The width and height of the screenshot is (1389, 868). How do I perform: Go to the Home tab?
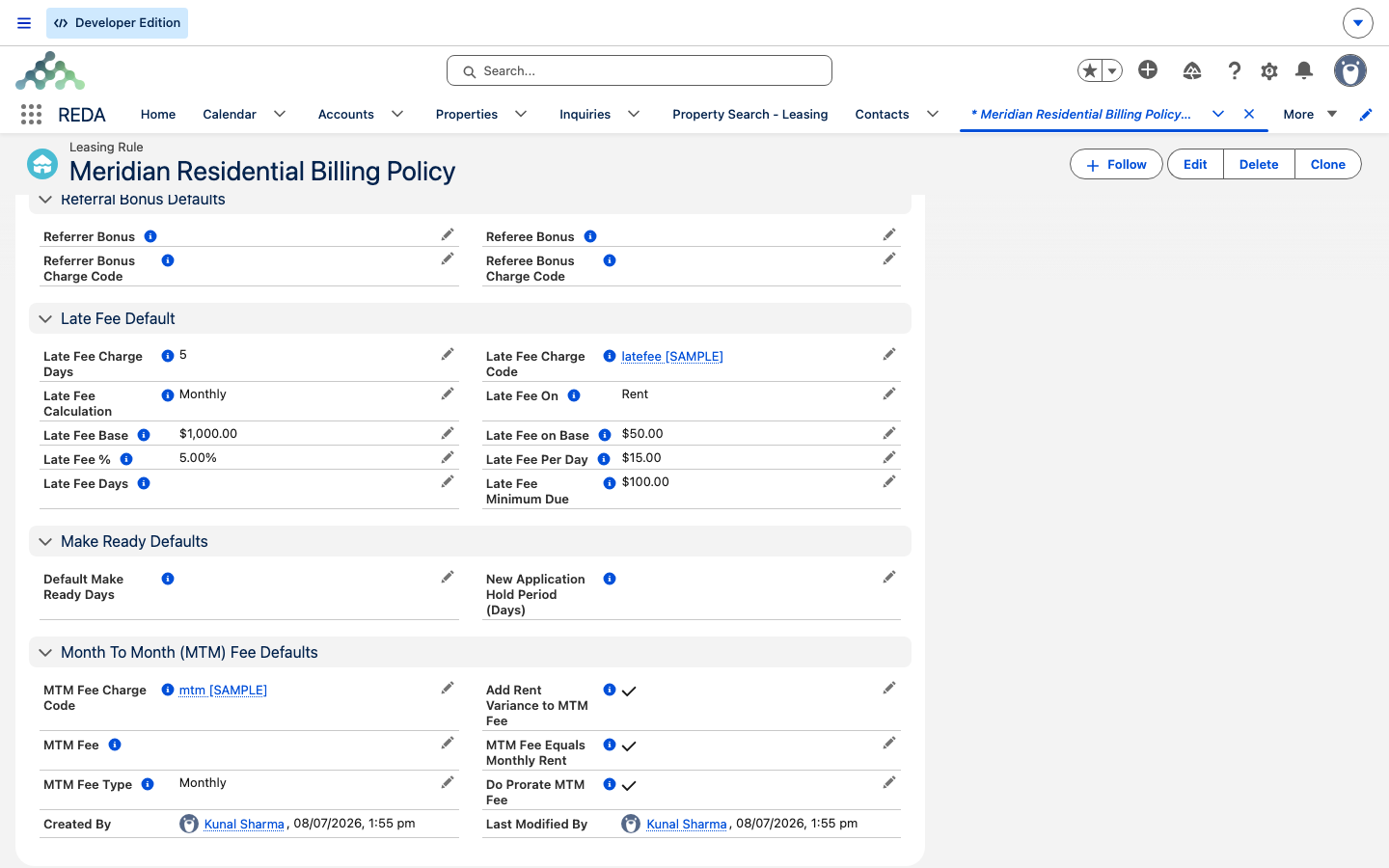(158, 114)
